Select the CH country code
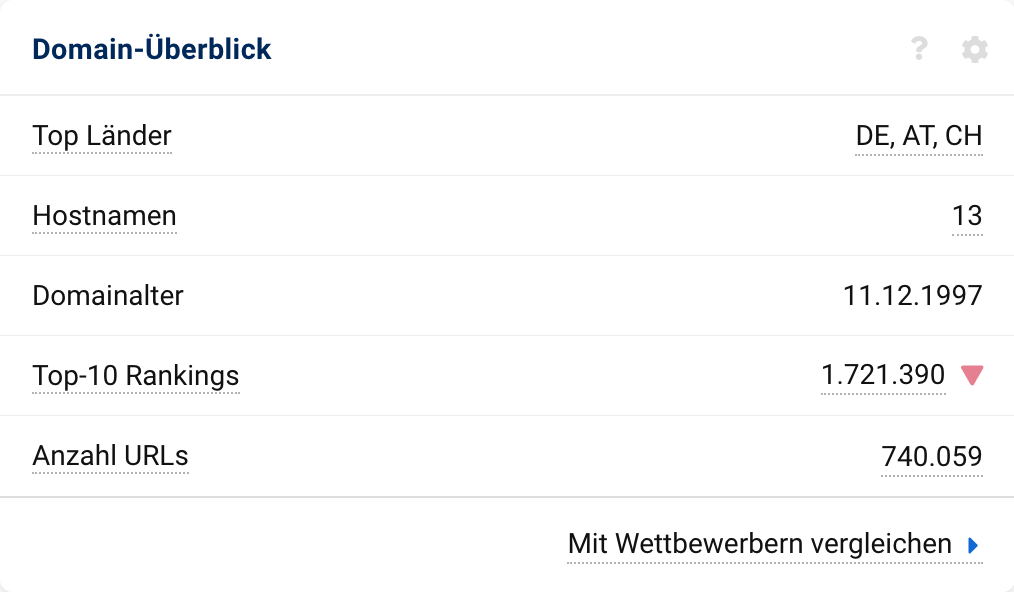The image size is (1014, 592). (x=964, y=136)
